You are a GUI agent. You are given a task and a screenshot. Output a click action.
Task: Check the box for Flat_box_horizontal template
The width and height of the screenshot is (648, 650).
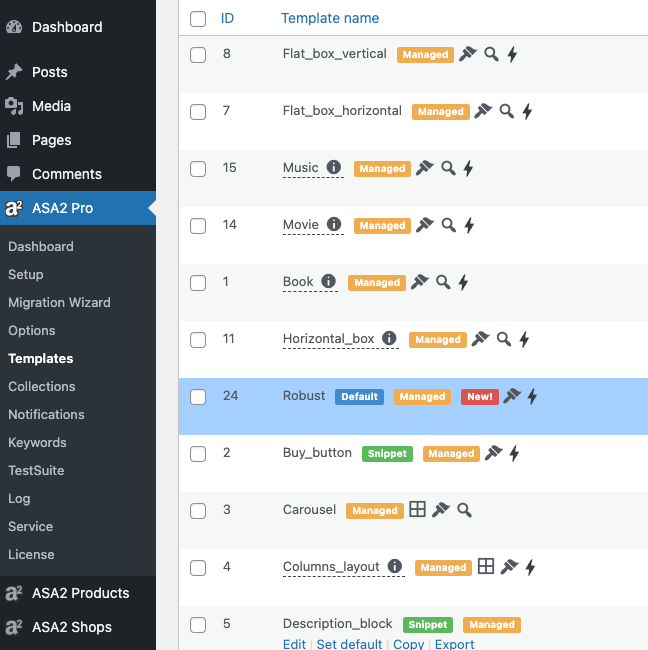198,112
